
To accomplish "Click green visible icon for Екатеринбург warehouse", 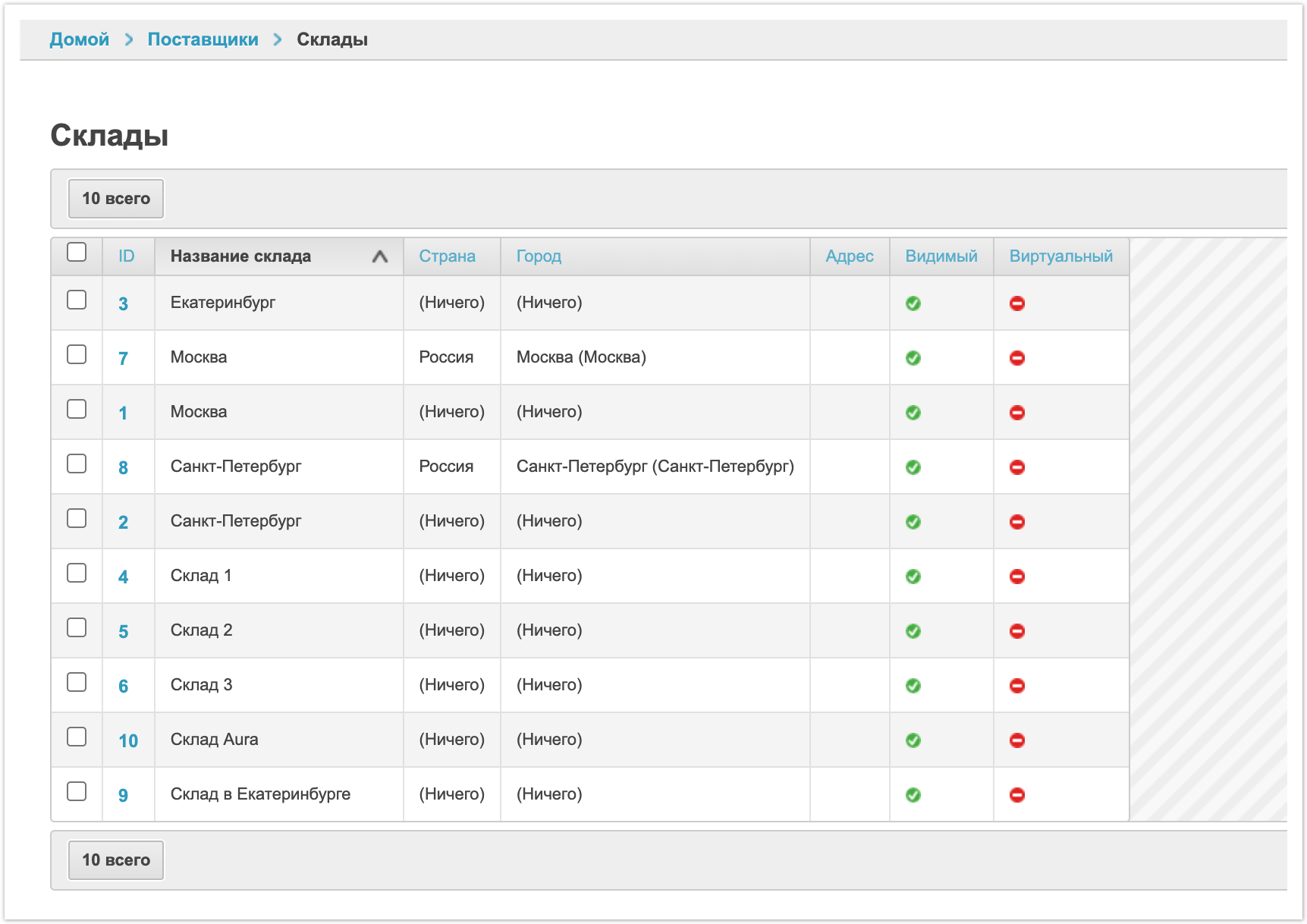I will point(913,303).
